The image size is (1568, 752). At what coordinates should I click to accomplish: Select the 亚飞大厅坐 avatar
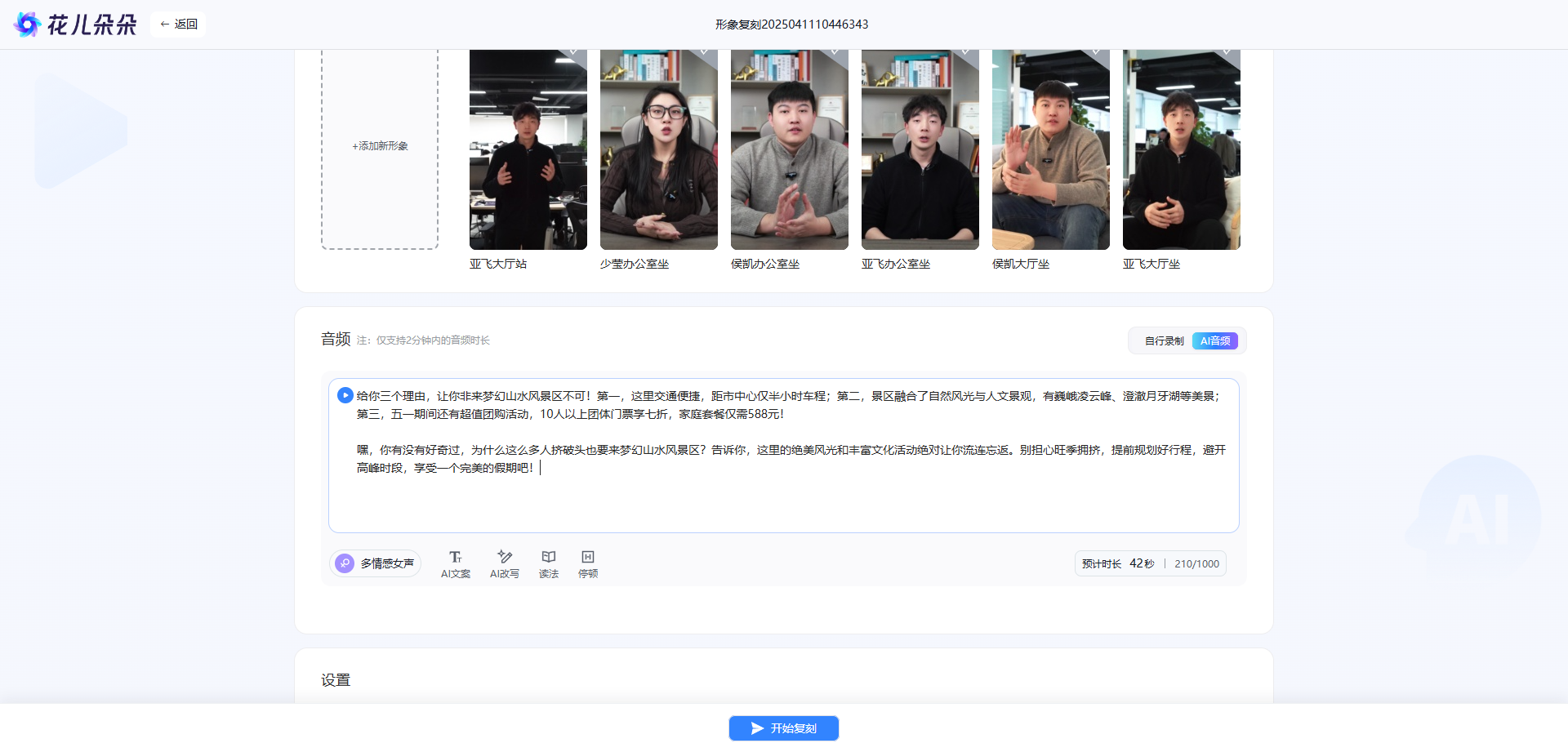(x=1181, y=149)
